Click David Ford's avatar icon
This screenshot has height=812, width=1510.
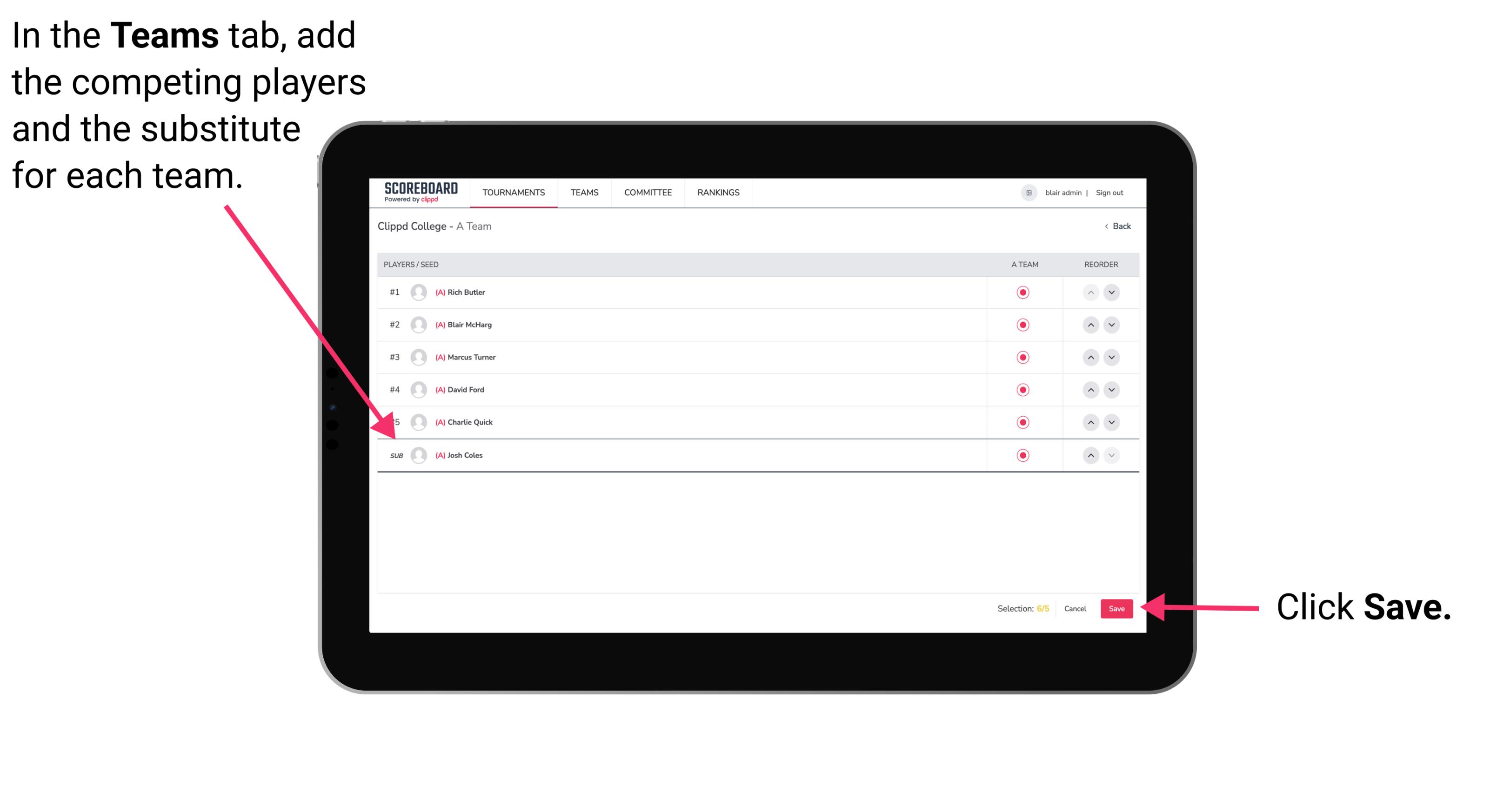tap(419, 390)
